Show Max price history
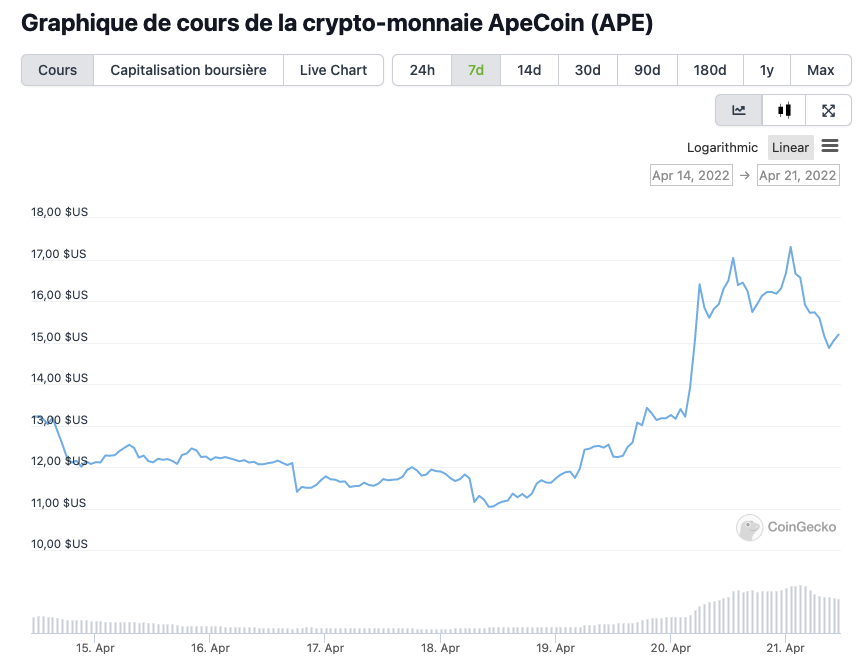This screenshot has height=666, width=863. [x=820, y=70]
